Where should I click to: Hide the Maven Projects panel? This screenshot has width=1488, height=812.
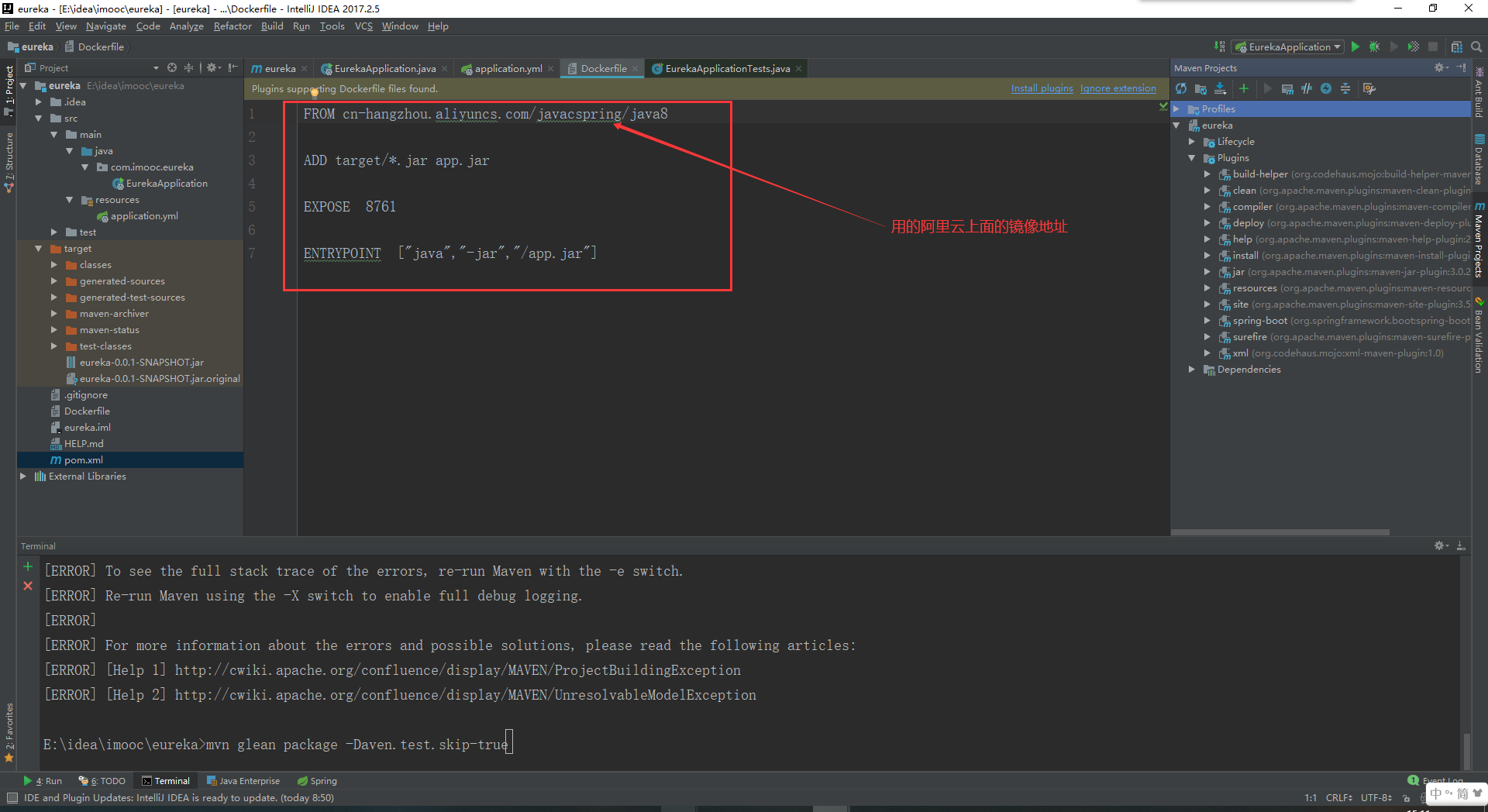tap(1461, 67)
